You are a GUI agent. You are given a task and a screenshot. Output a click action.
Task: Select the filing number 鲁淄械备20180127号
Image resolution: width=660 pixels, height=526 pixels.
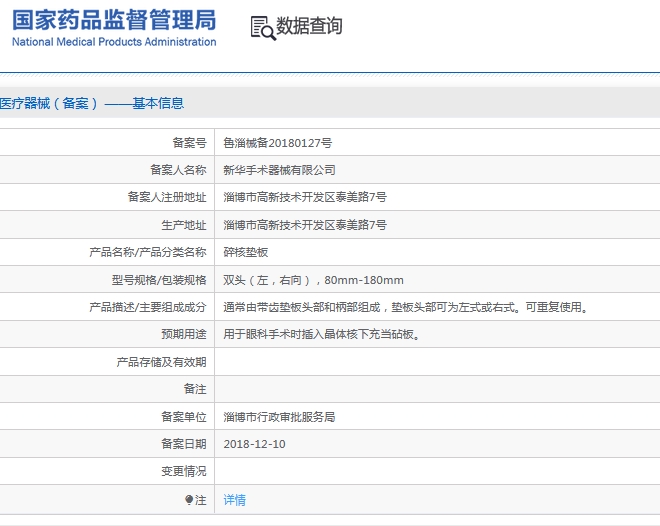click(x=277, y=143)
